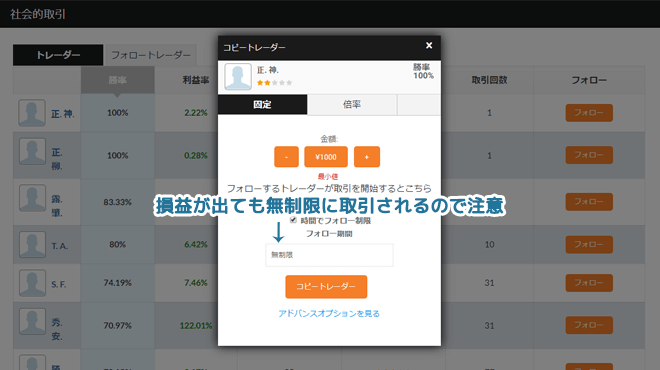Follow the trader with 83.33% win rate
This screenshot has width=660, height=370.
[589, 202]
